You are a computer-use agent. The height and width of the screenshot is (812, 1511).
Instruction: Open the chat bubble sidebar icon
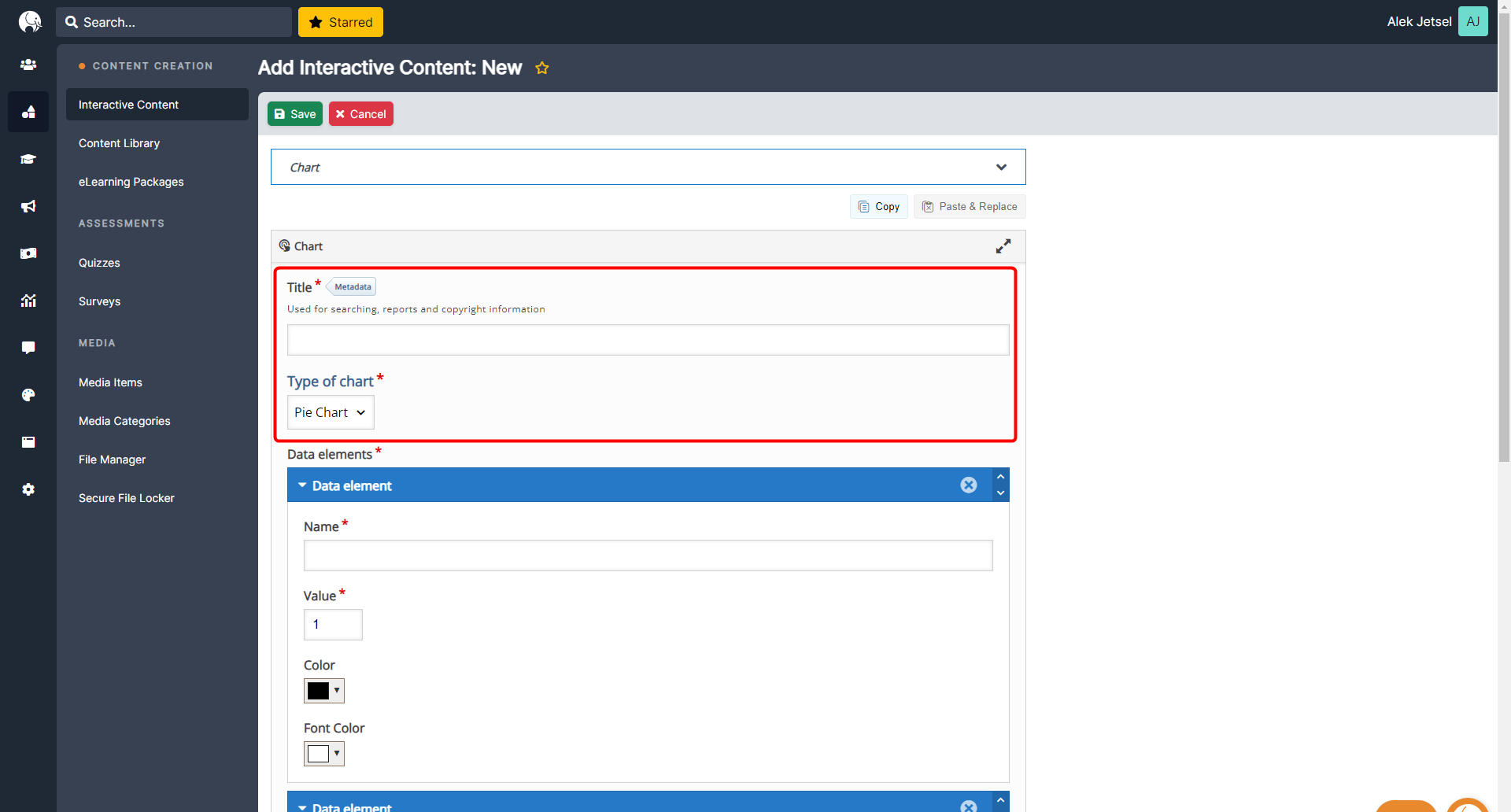tap(28, 348)
